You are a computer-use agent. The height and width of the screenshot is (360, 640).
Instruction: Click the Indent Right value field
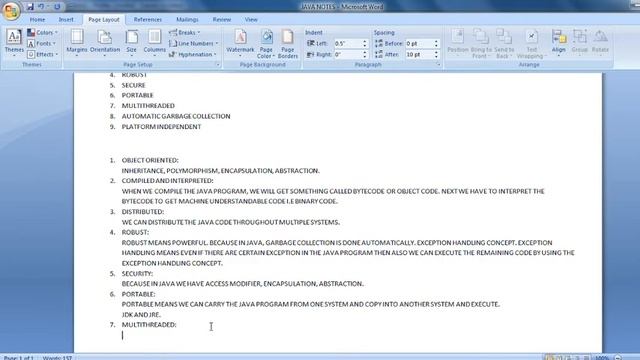[348, 54]
